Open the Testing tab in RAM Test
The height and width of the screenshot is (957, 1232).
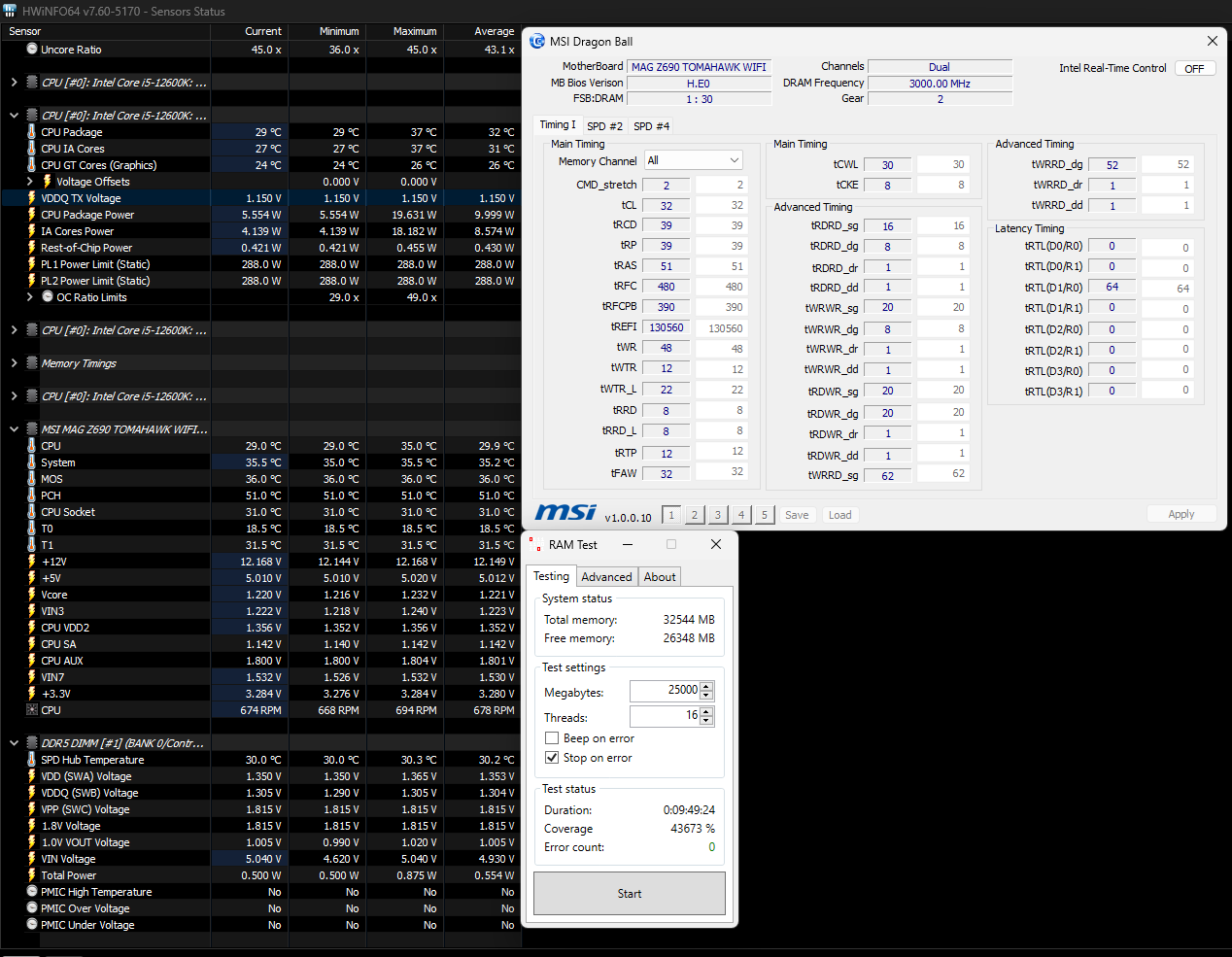pyautogui.click(x=551, y=576)
